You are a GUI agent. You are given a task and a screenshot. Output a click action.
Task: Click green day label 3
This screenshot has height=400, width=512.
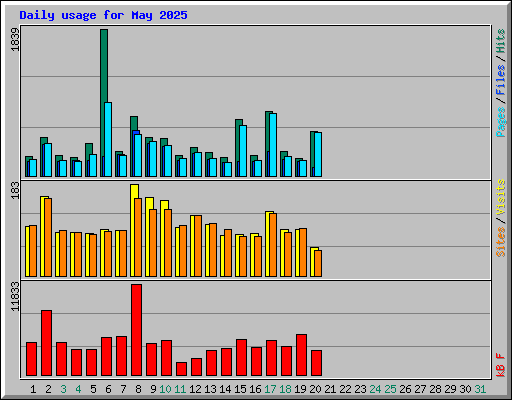(x=63, y=389)
